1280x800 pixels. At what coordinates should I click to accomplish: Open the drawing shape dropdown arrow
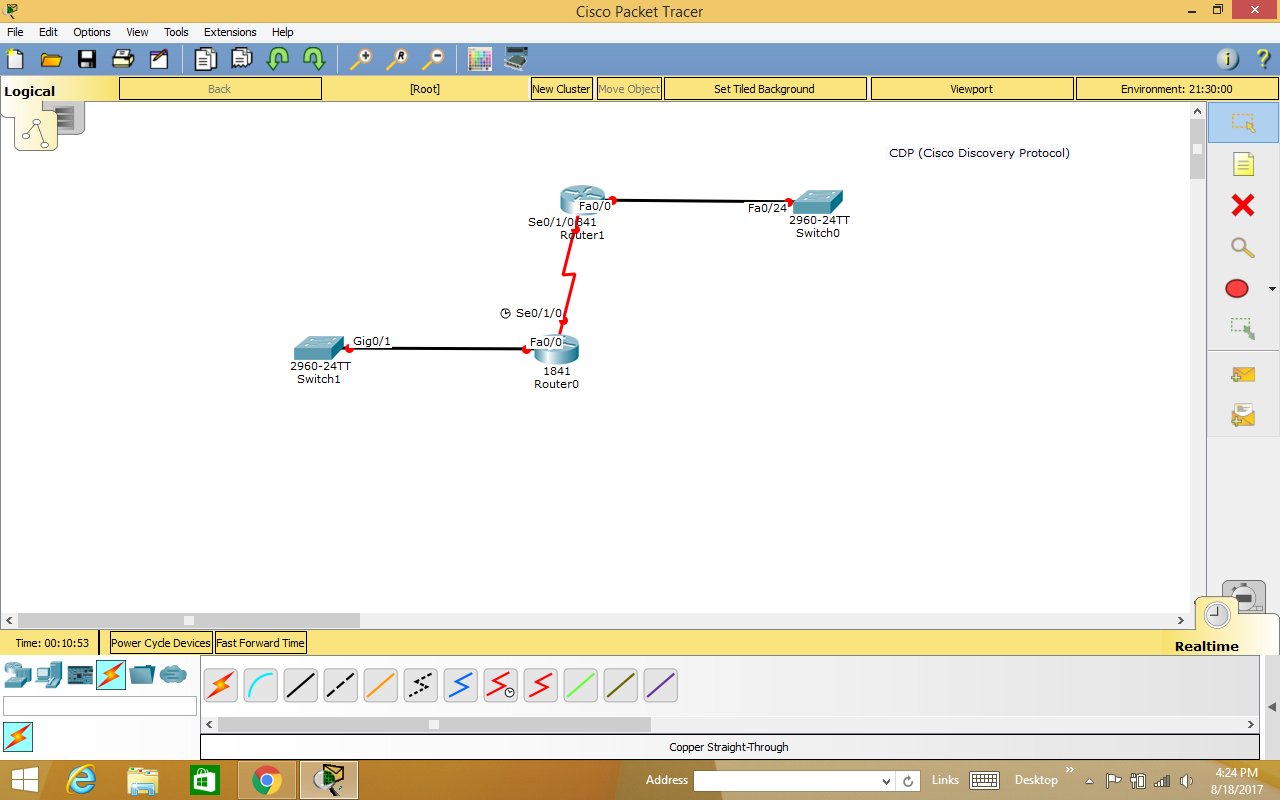1272,289
